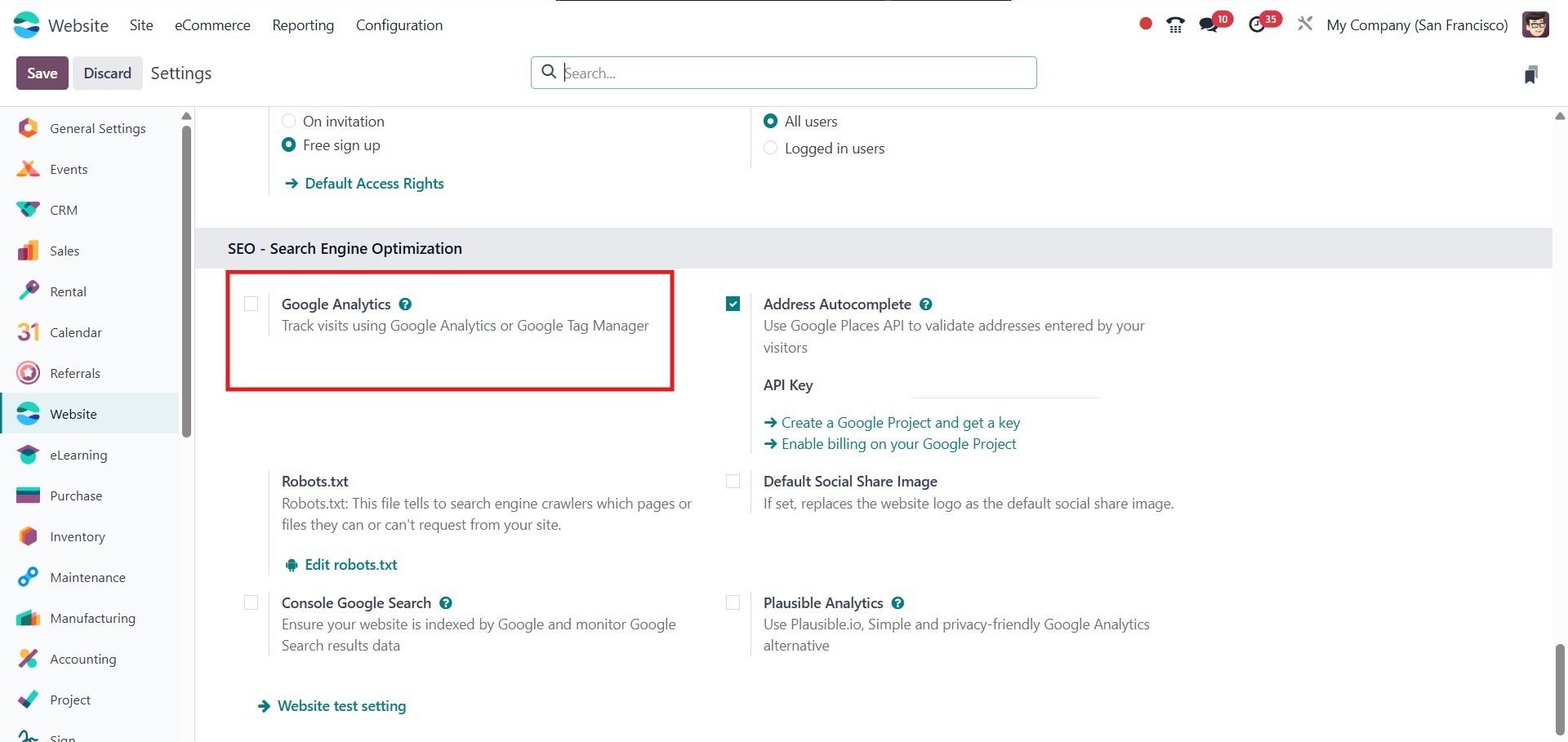Click the settings Search input field

[784, 73]
